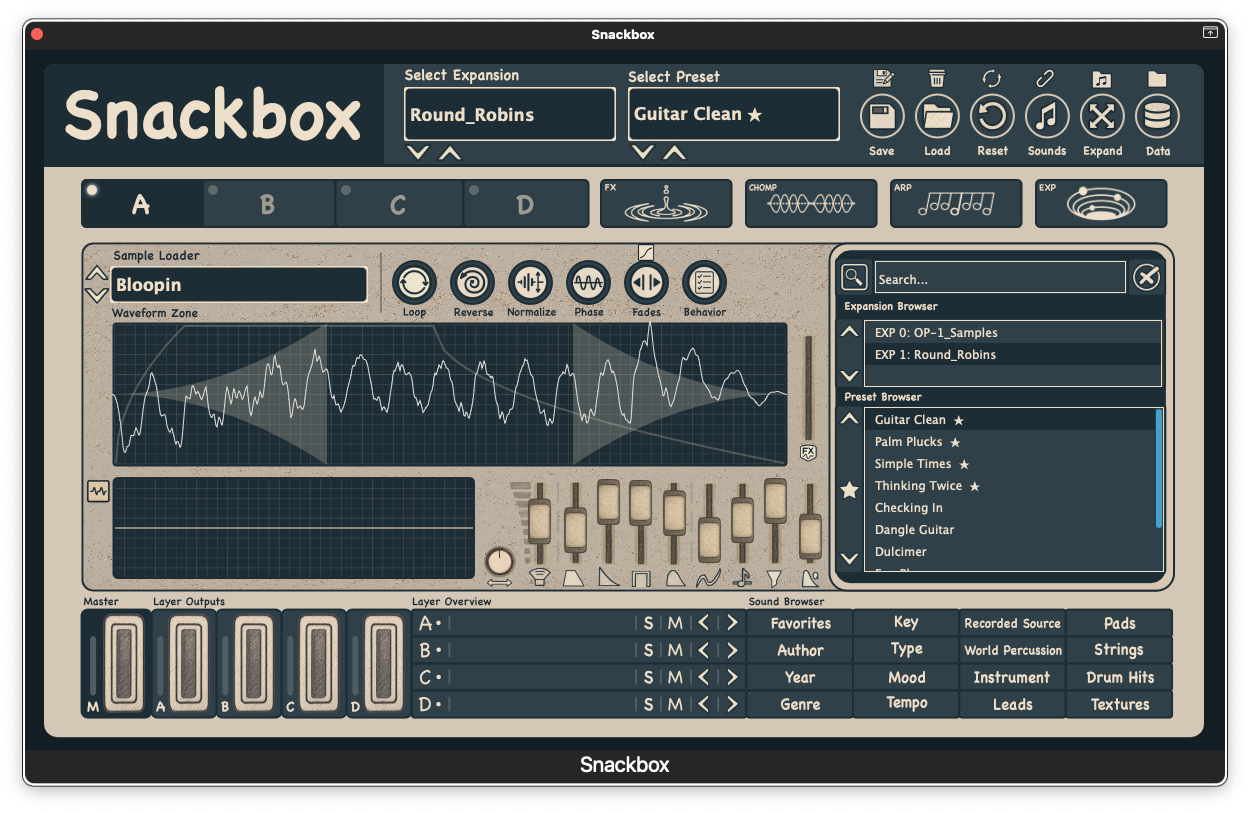Click the Reset icon button
This screenshot has height=813, width=1250.
(x=992, y=117)
